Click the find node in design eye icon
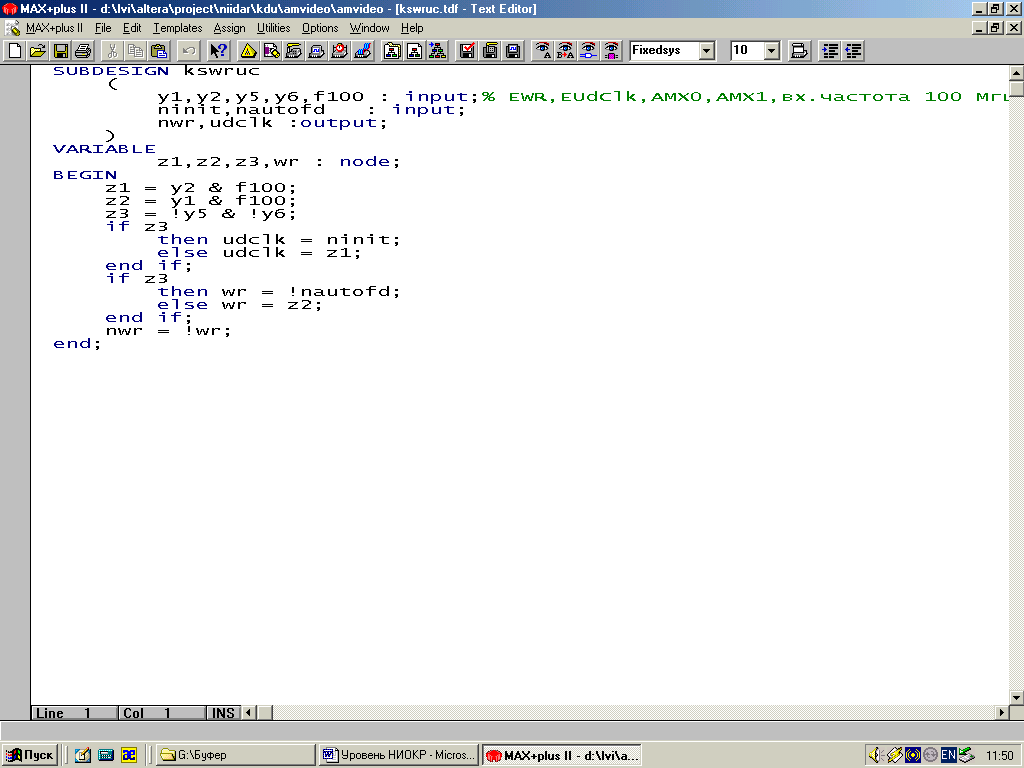1024x768 pixels. click(x=588, y=50)
